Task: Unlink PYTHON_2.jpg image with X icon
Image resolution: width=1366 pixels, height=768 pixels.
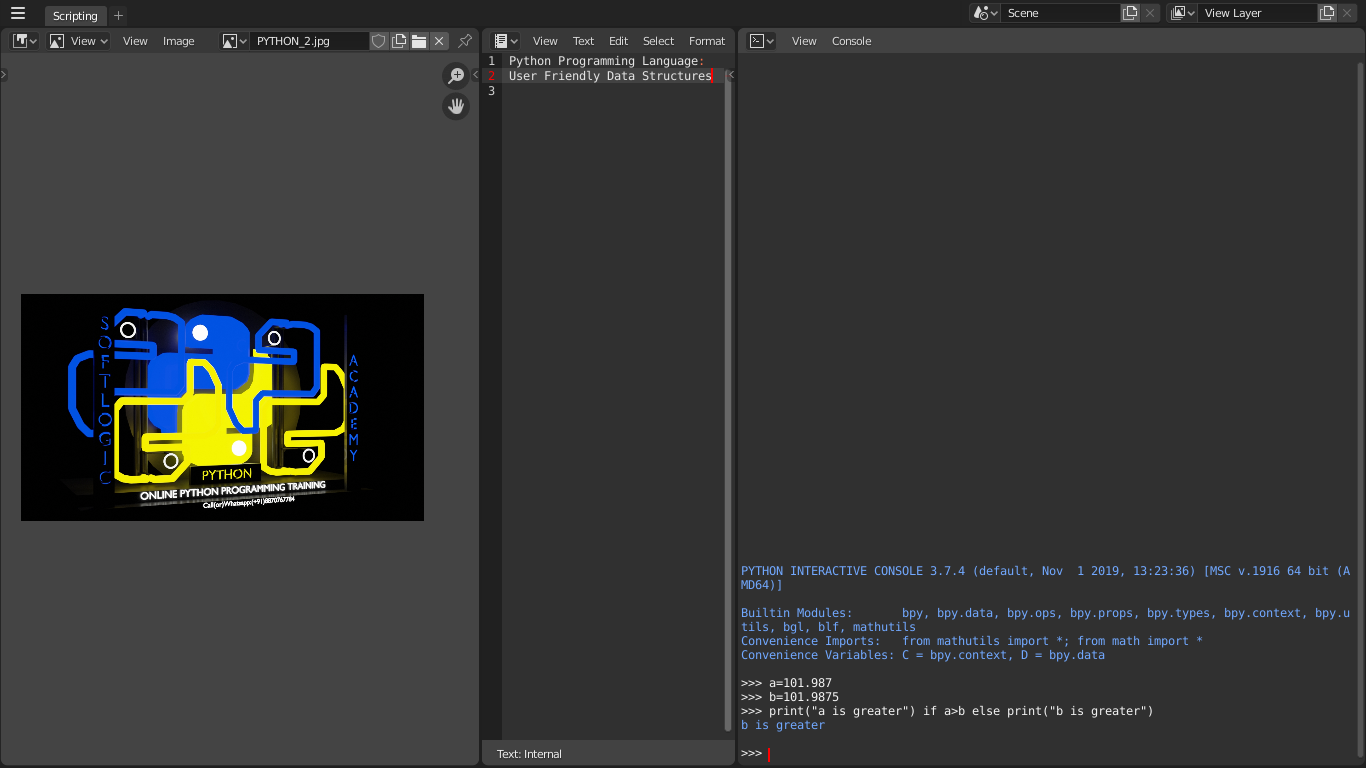Action: point(439,41)
